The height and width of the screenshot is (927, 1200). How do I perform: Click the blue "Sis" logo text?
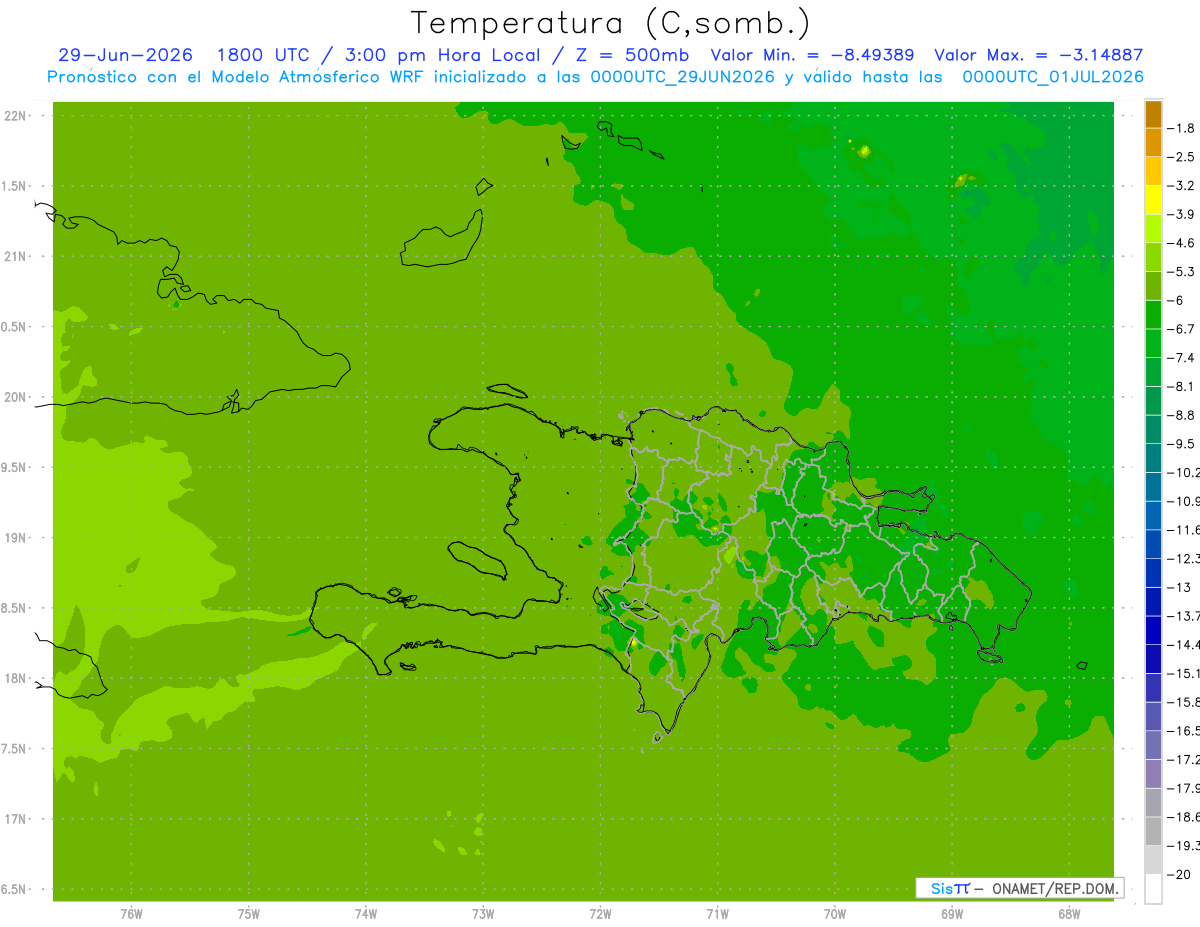tap(942, 888)
